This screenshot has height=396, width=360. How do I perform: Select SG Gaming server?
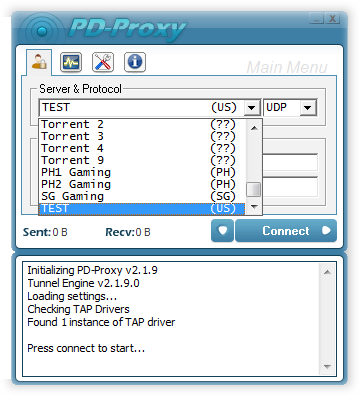coord(142,196)
